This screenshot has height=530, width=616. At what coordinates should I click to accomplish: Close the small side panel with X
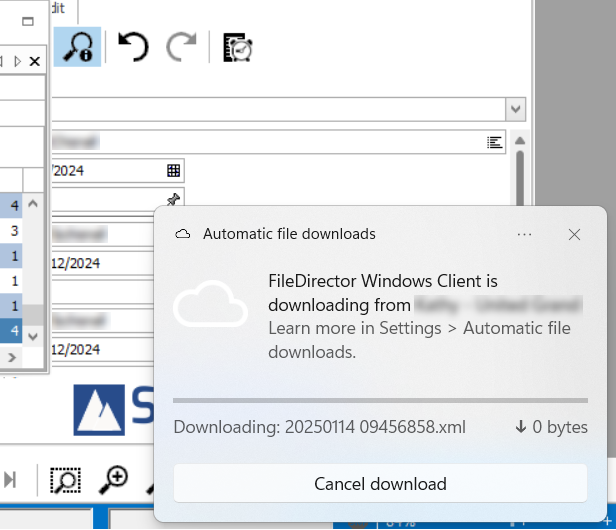click(x=35, y=61)
